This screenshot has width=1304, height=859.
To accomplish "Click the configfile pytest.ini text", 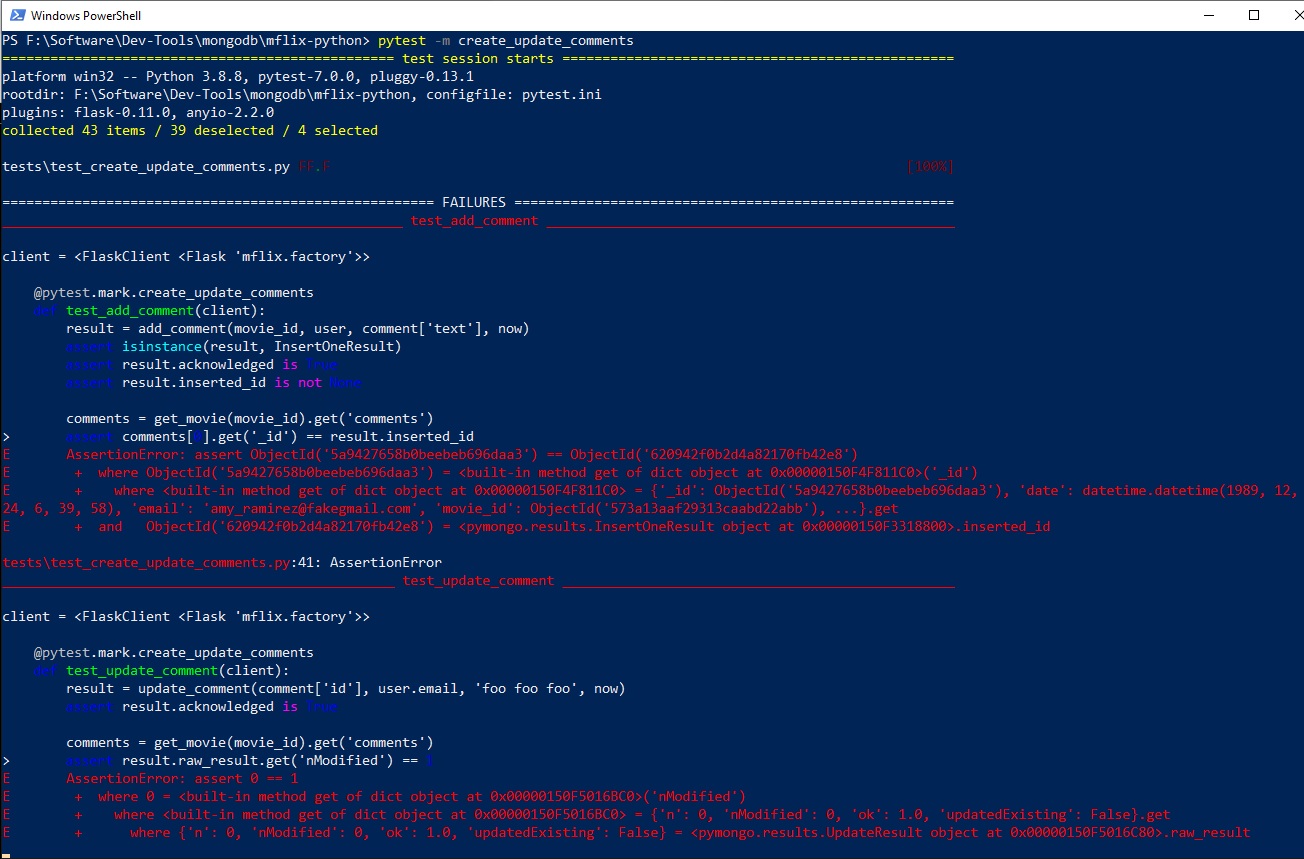I will 564,94.
